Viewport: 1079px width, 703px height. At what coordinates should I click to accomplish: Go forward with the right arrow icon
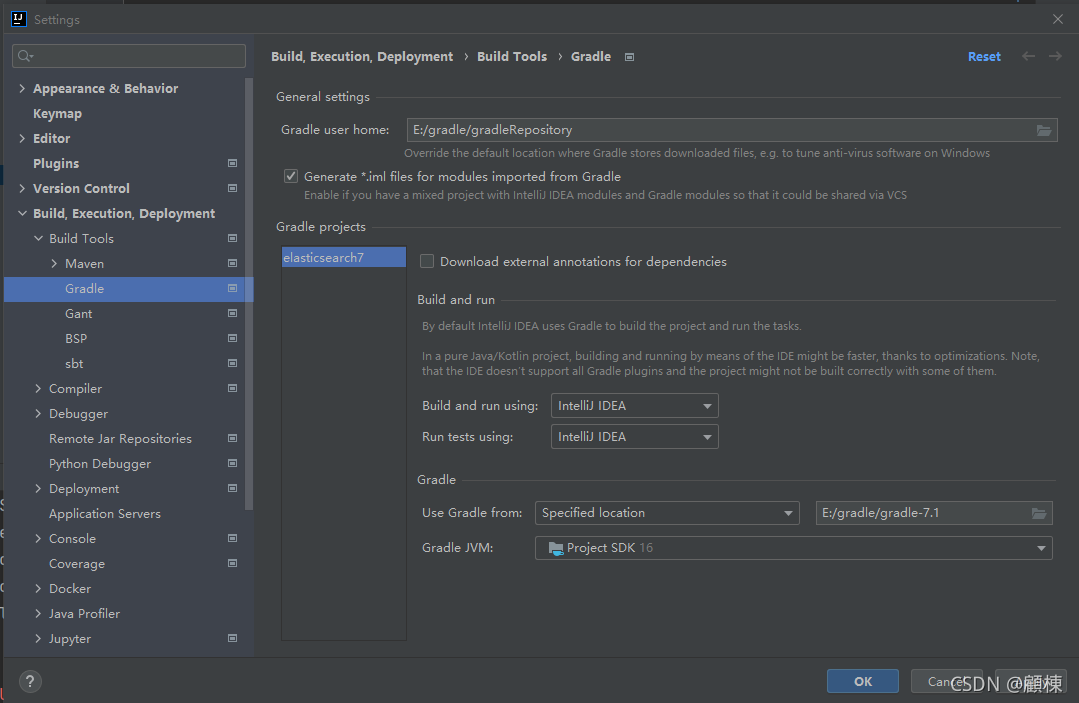point(1055,56)
